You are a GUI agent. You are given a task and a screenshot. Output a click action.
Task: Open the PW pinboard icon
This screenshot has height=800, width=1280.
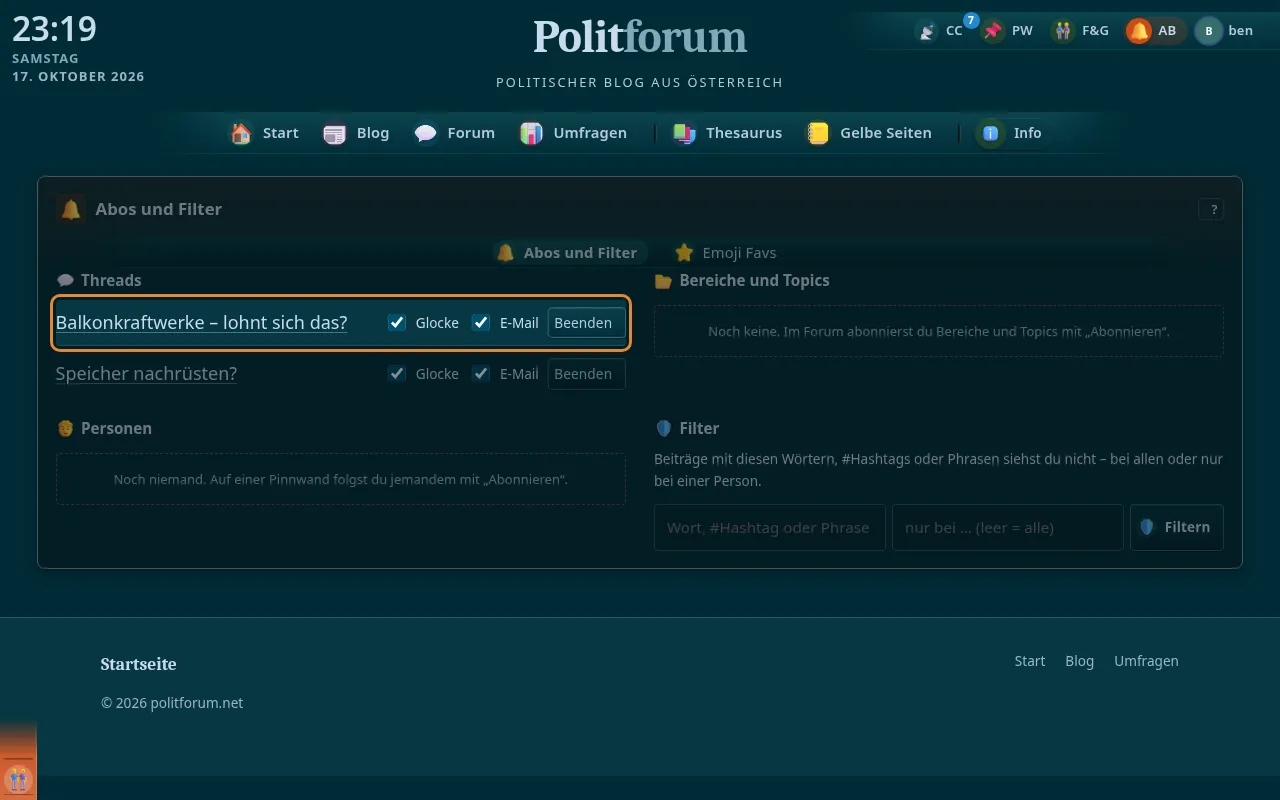tap(993, 31)
